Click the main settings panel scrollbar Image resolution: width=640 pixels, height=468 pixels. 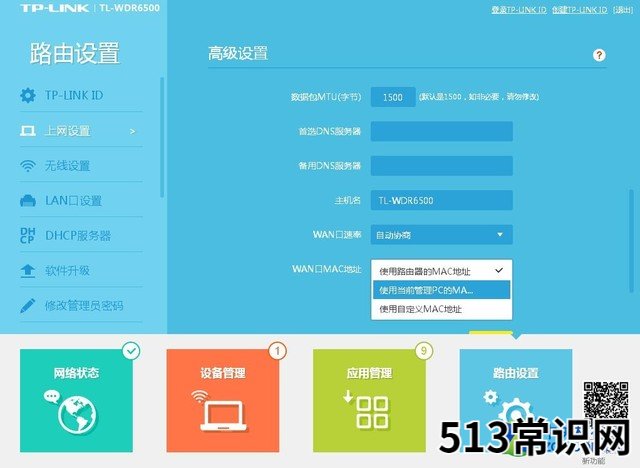(x=631, y=240)
